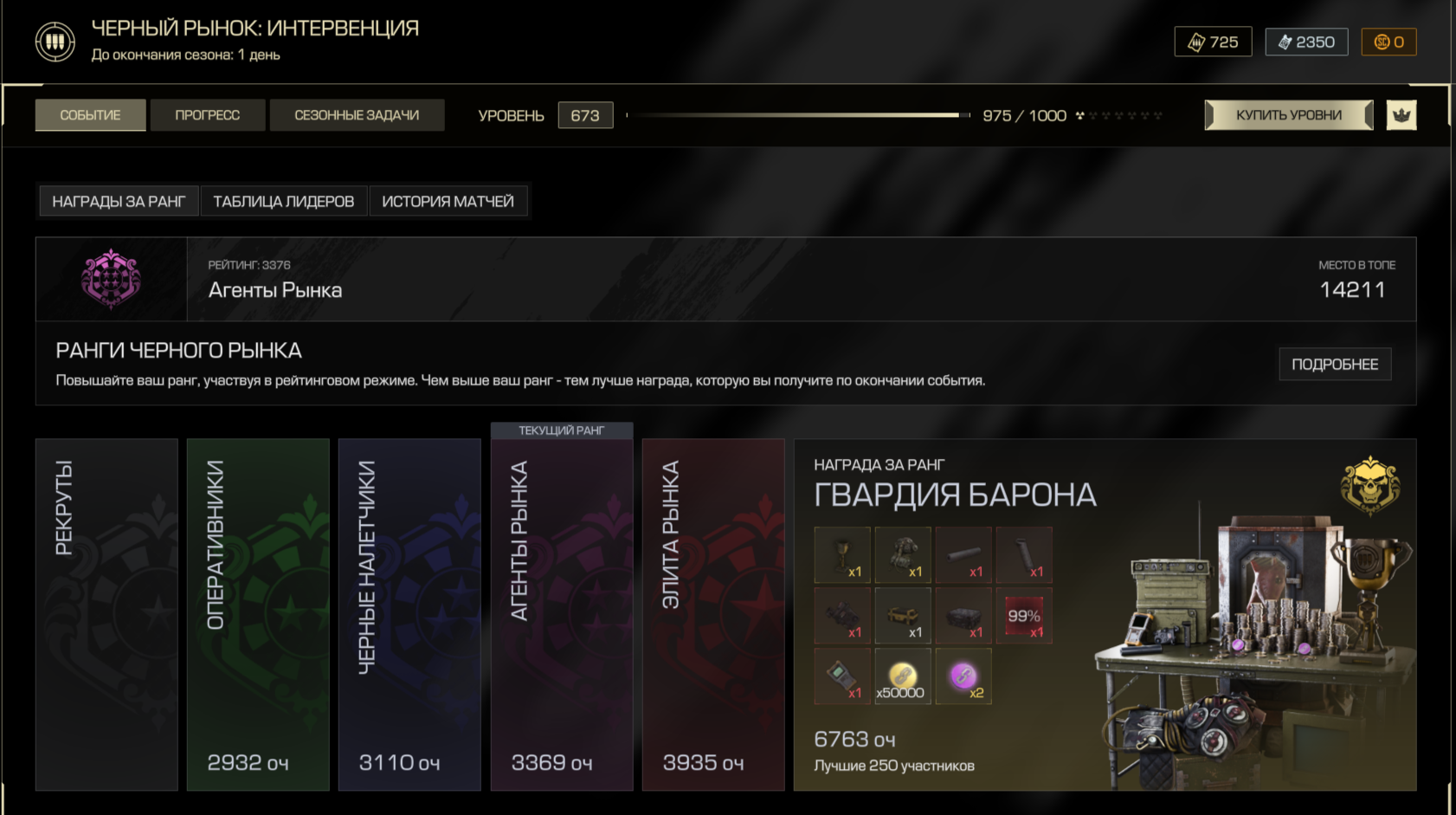Open the crown premium pass icon
Screen dimensions: 1456x815
pos(1401,115)
